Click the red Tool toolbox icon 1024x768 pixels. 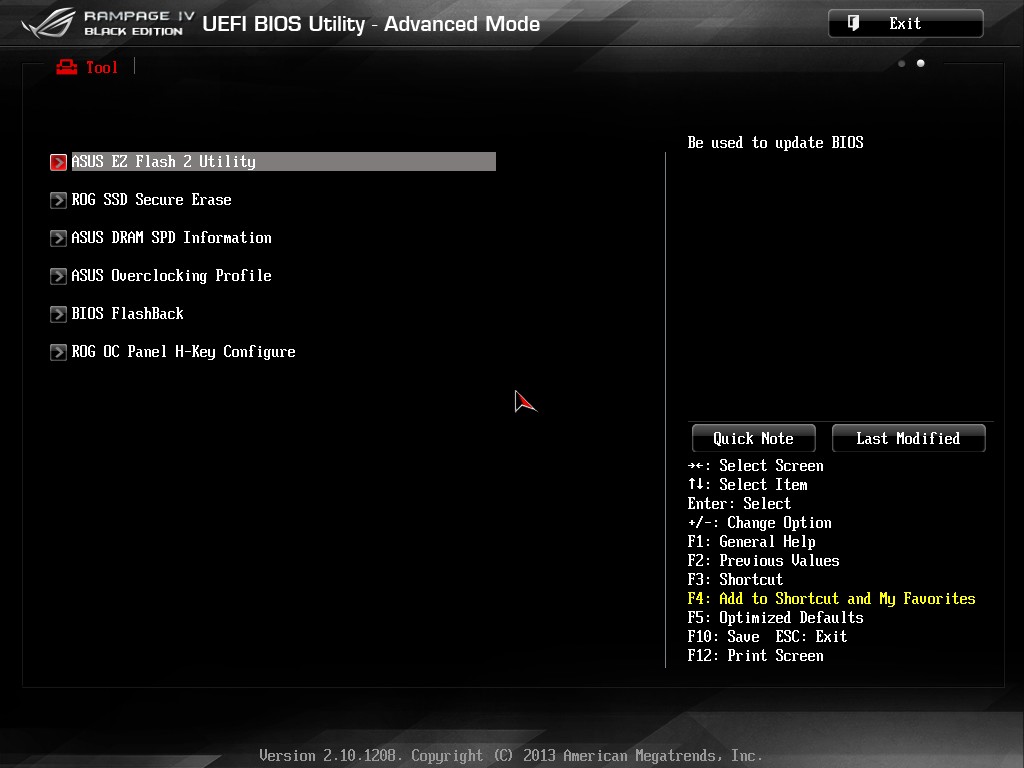pyautogui.click(x=67, y=67)
